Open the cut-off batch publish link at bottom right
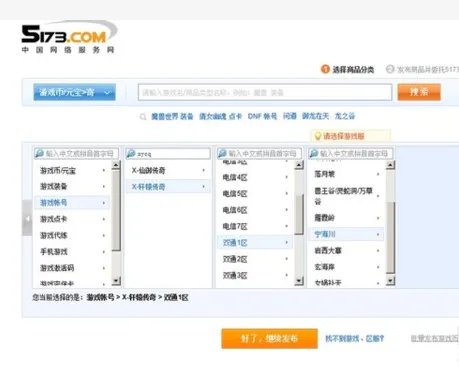The width and height of the screenshot is (459, 368). [x=434, y=338]
